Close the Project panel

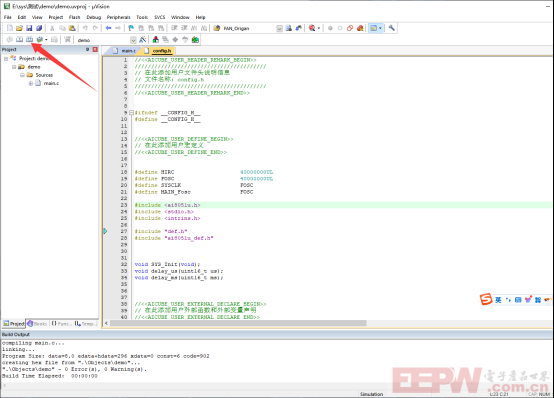tap(95, 49)
